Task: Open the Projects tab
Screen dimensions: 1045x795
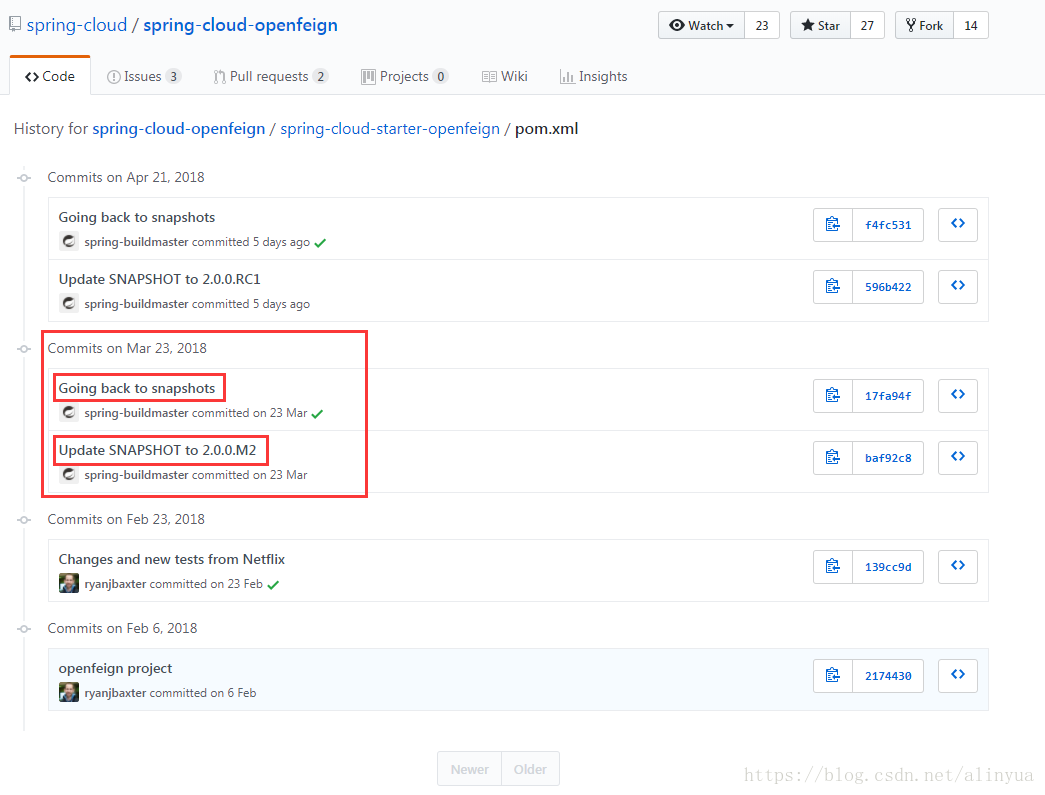Action: pyautogui.click(x=404, y=76)
